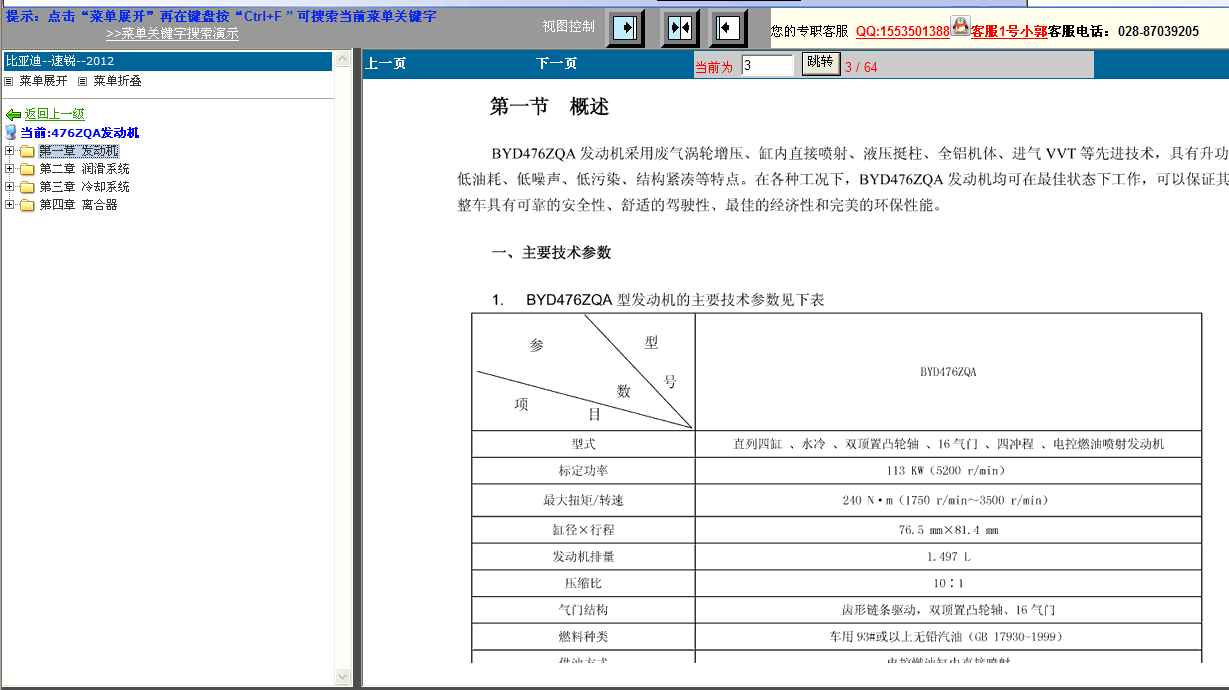Go to previous page via 上一页
1229x690 pixels.
pos(386,64)
